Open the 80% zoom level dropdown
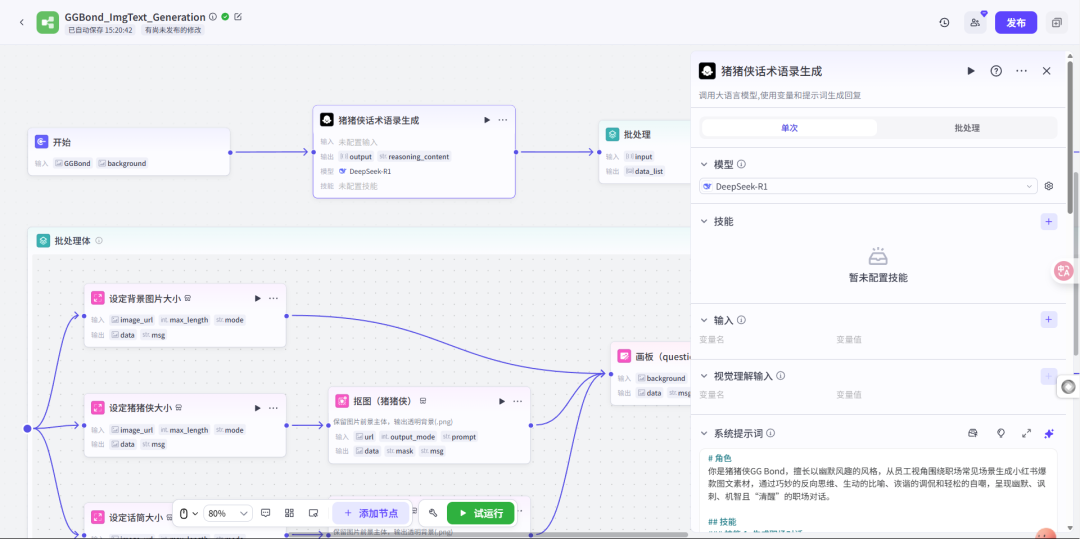The width and height of the screenshot is (1080, 539). (228, 514)
